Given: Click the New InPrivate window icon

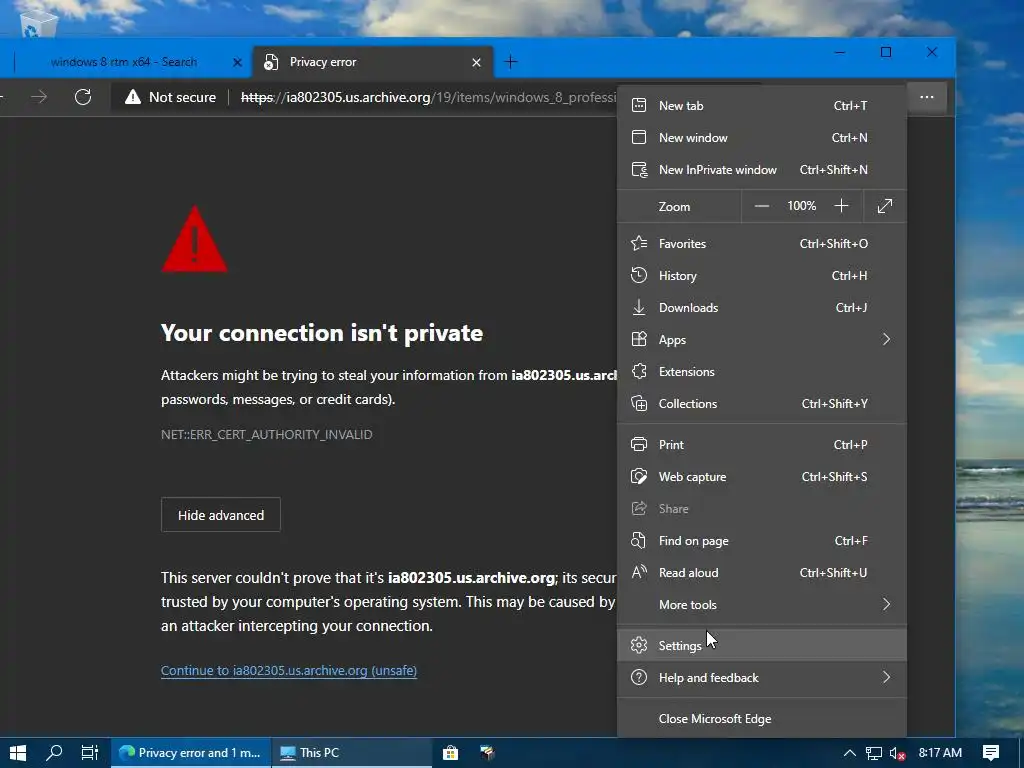Looking at the screenshot, I should (x=639, y=170).
